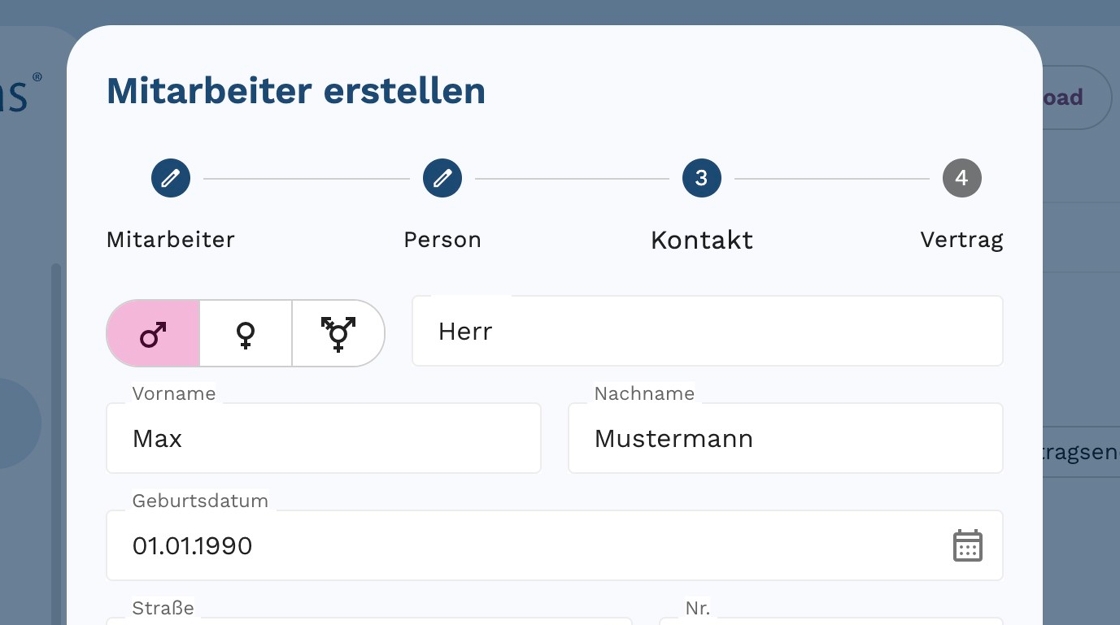
Task: Focus the Straße input field
Action: [x=368, y=619]
